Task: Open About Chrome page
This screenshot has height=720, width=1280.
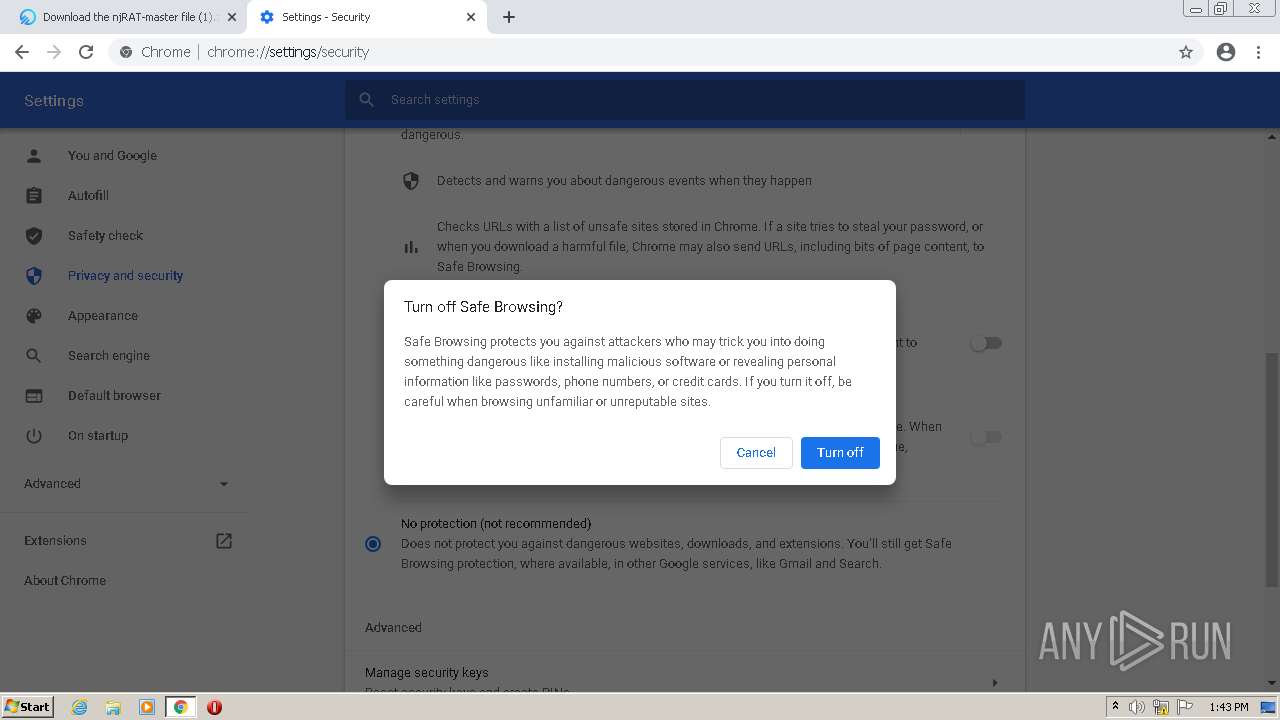Action: [65, 581]
